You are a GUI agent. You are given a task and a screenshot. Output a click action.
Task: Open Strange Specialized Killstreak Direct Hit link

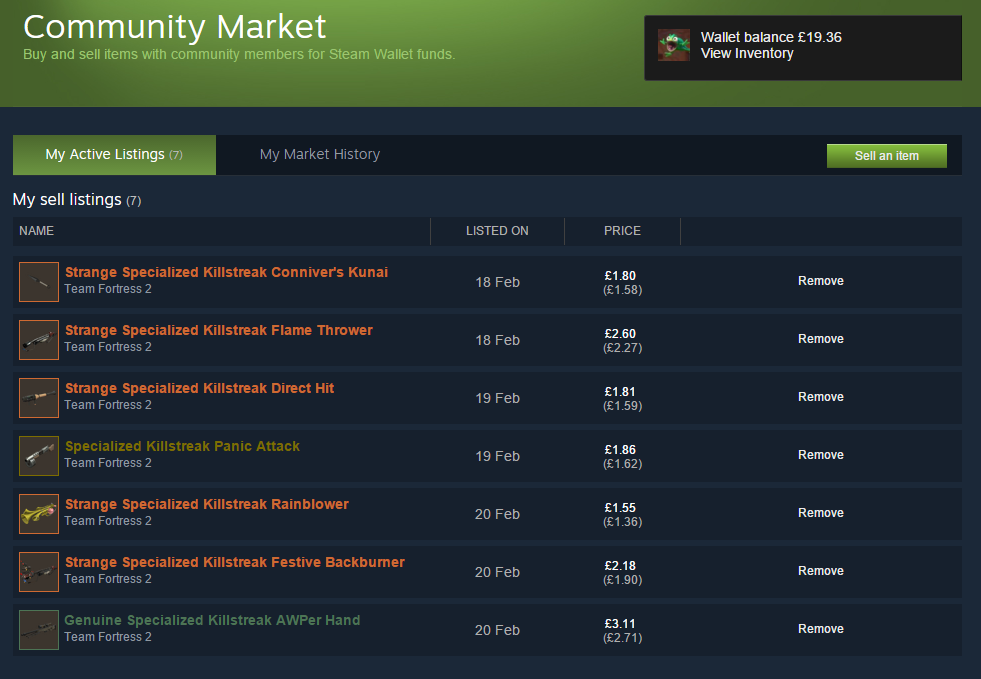[x=200, y=389]
